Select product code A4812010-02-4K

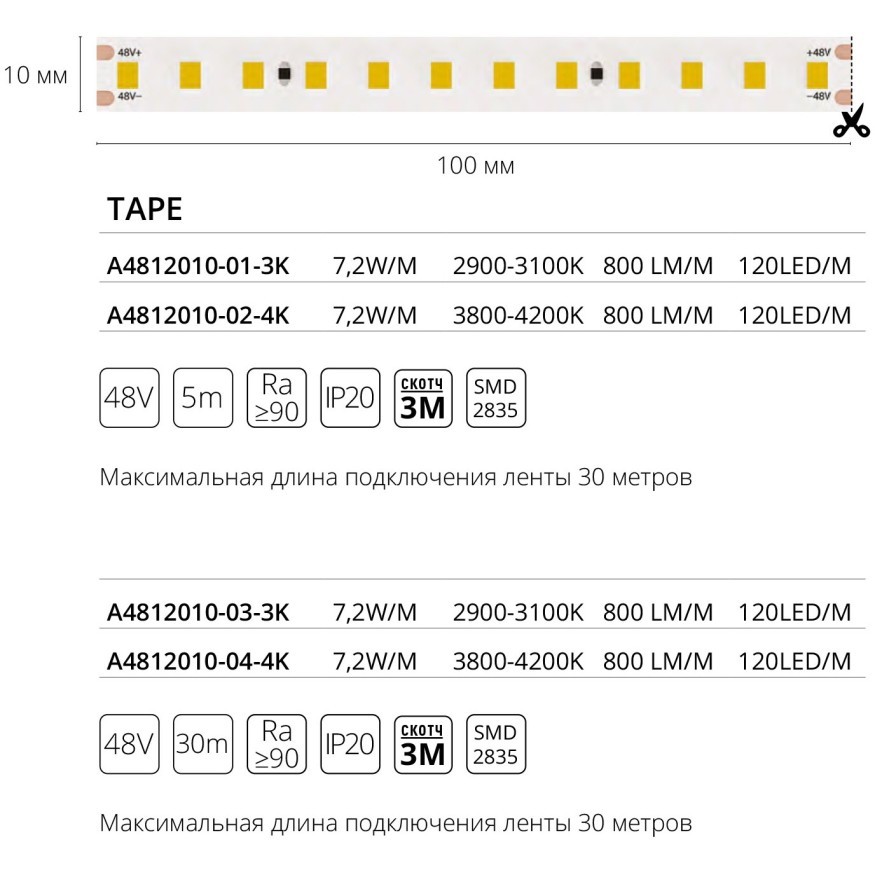198,316
